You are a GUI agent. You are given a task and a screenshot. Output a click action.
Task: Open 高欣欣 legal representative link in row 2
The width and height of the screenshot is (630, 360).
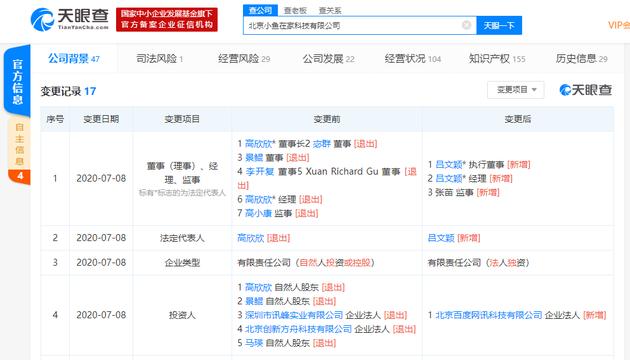[x=250, y=238]
